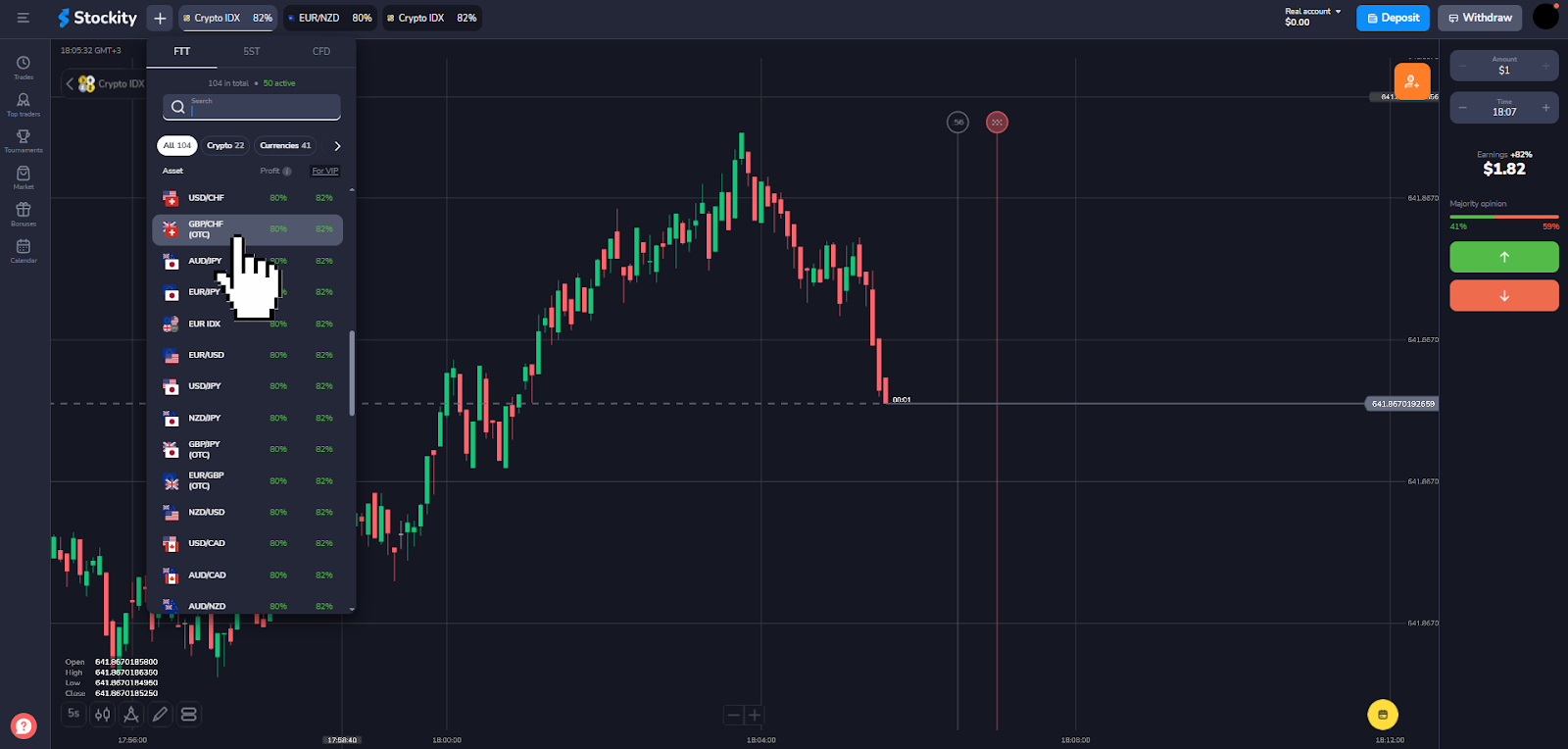
Task: Click the search magnifier icon
Action: 177,107
